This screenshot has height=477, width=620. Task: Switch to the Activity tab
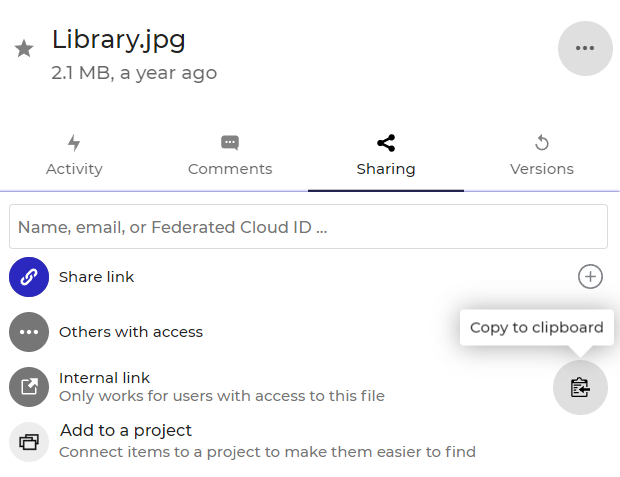pyautogui.click(x=74, y=156)
